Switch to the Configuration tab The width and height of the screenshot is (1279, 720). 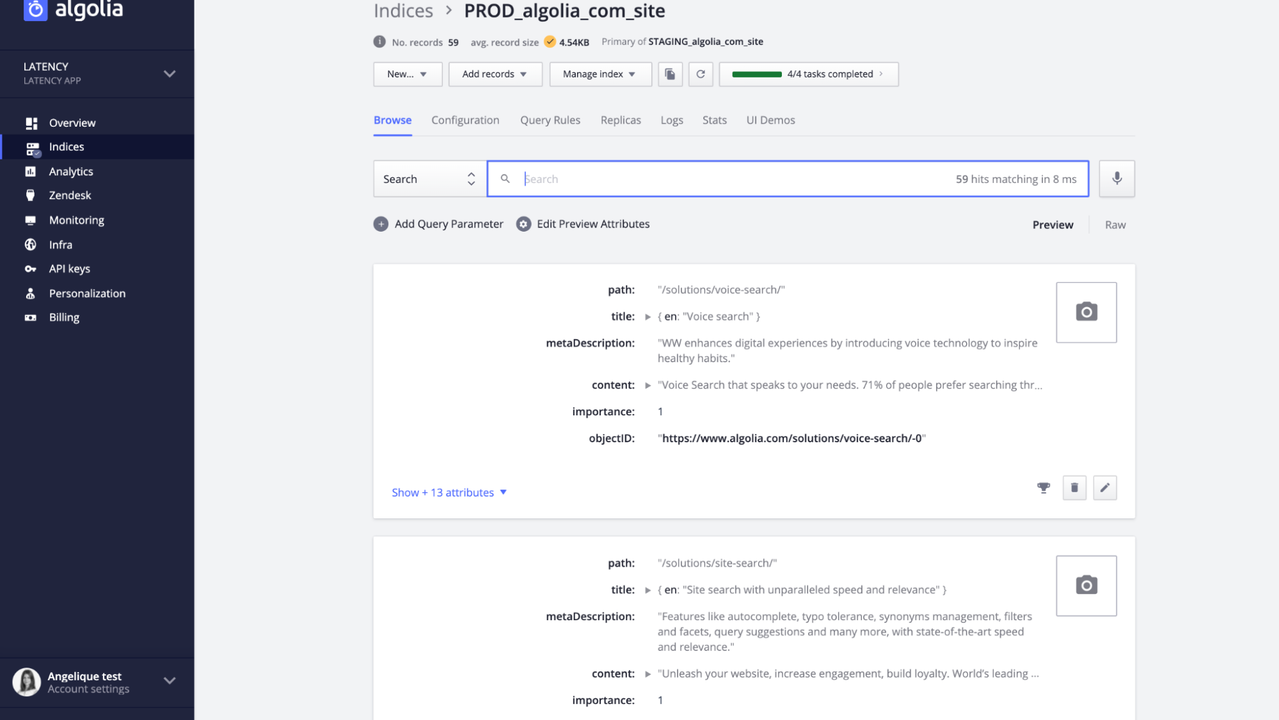pyautogui.click(x=465, y=120)
